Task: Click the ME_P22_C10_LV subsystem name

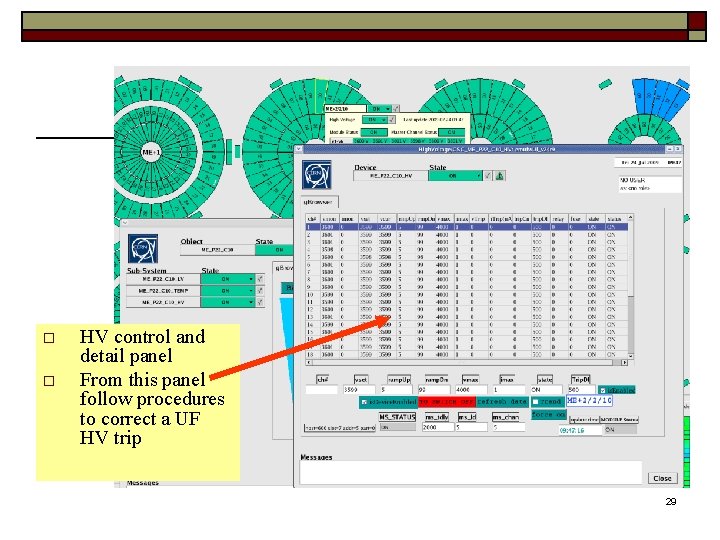Action: pyautogui.click(x=163, y=279)
